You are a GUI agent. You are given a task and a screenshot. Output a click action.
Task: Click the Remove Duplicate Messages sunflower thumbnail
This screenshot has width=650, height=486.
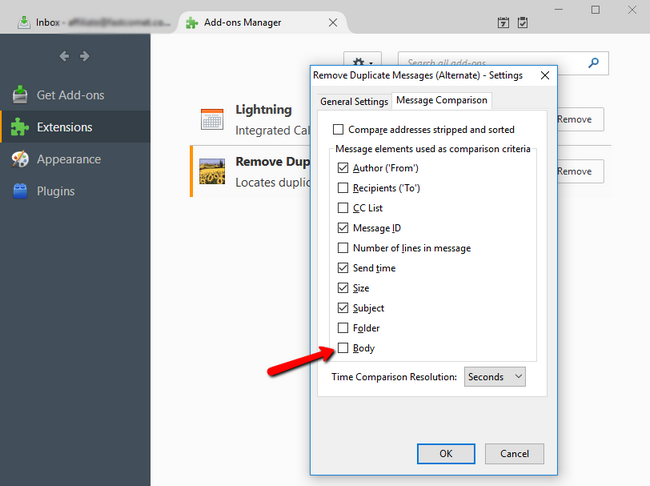coord(212,171)
